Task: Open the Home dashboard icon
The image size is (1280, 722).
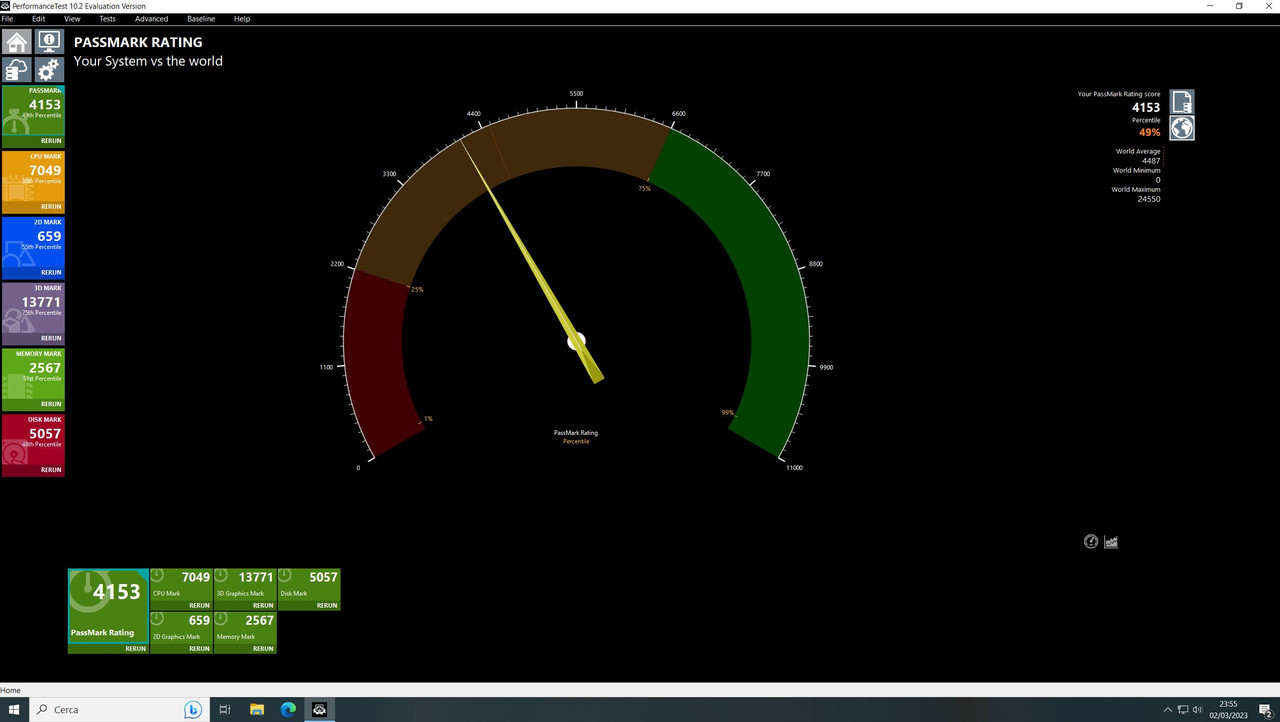Action: (x=17, y=41)
